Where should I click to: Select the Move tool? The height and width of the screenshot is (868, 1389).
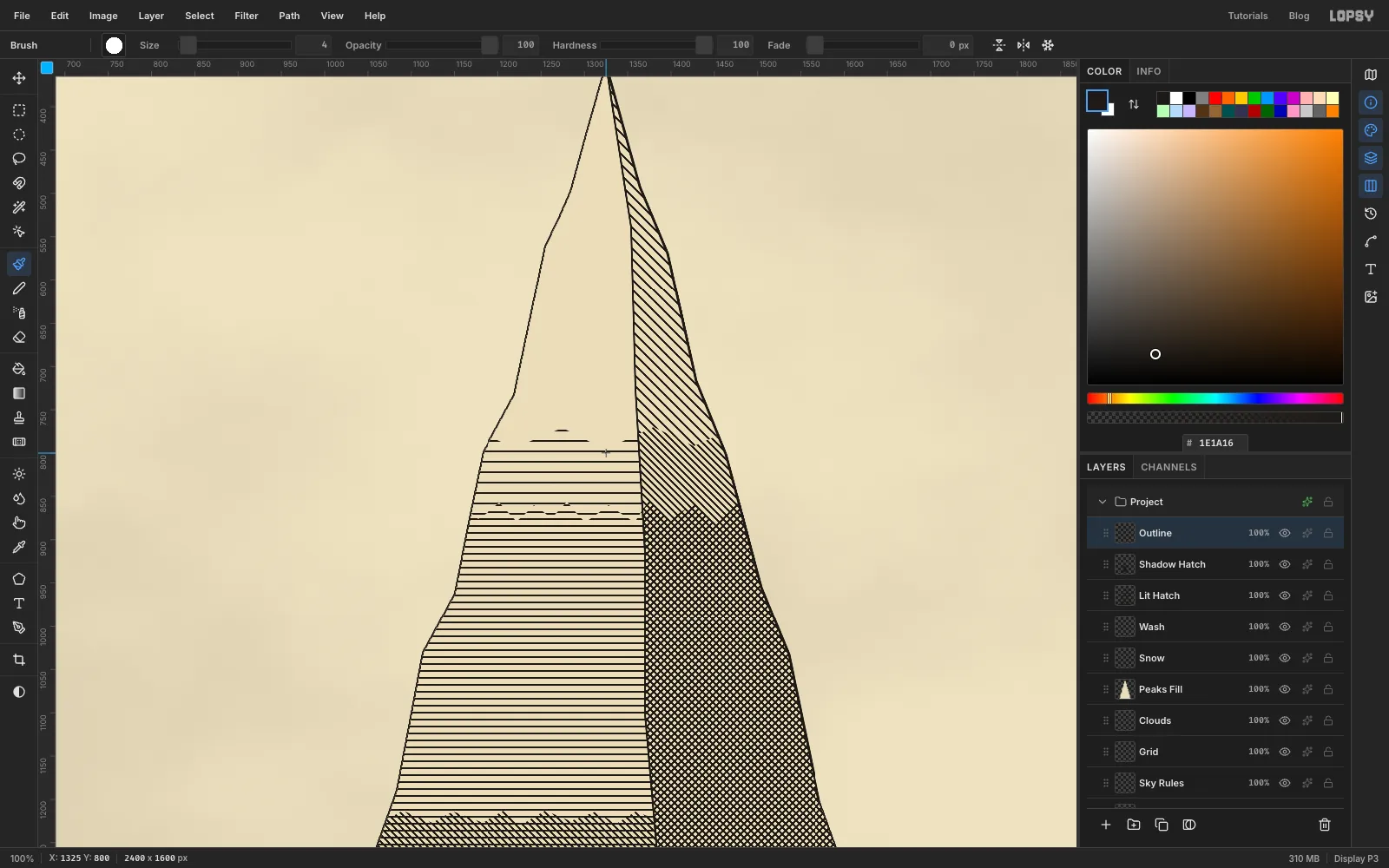pyautogui.click(x=19, y=78)
